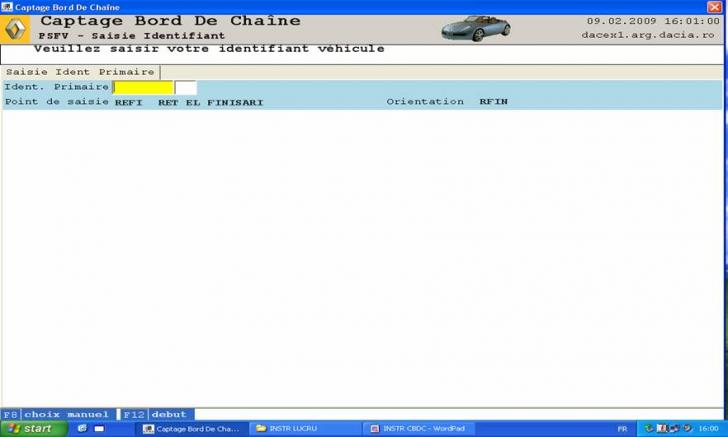Click the small white field beside yellow input
Image resolution: width=728 pixels, height=437 pixels.
(x=186, y=87)
